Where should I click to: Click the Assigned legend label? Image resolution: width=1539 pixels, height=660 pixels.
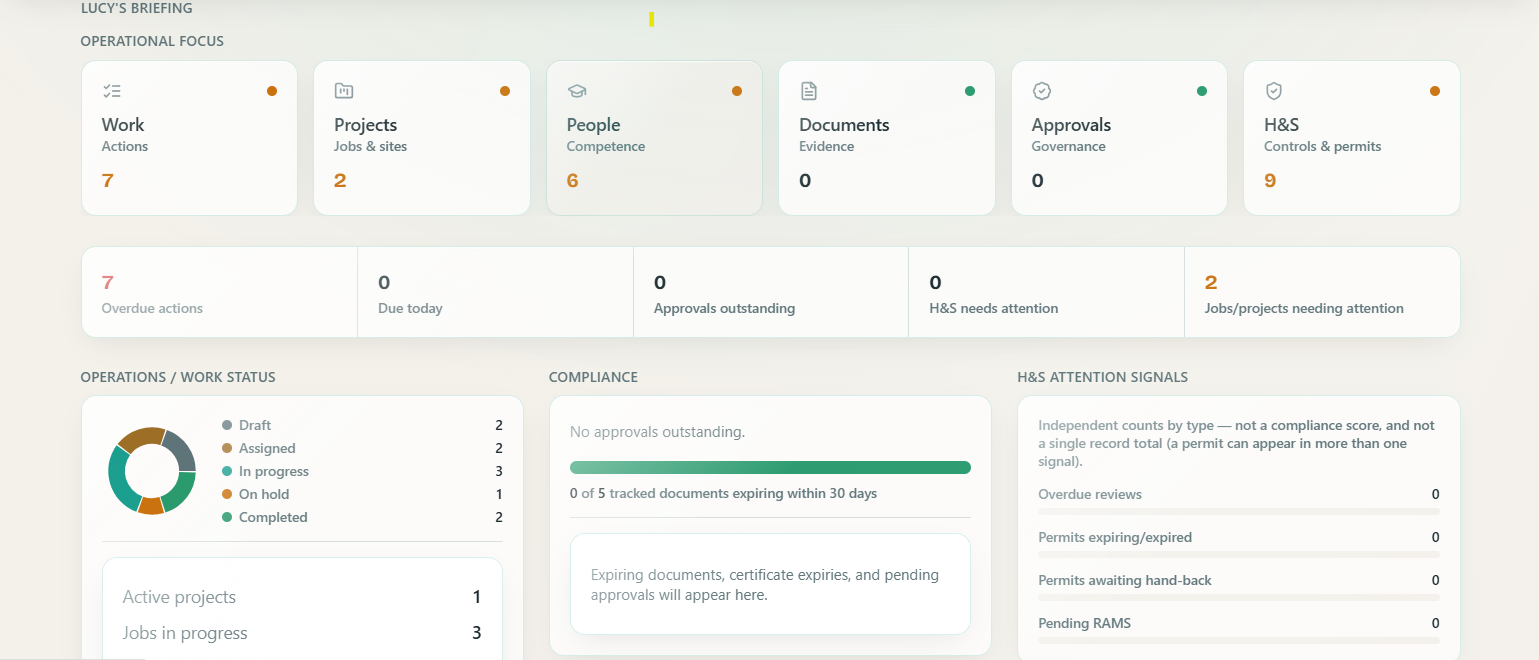(x=267, y=448)
